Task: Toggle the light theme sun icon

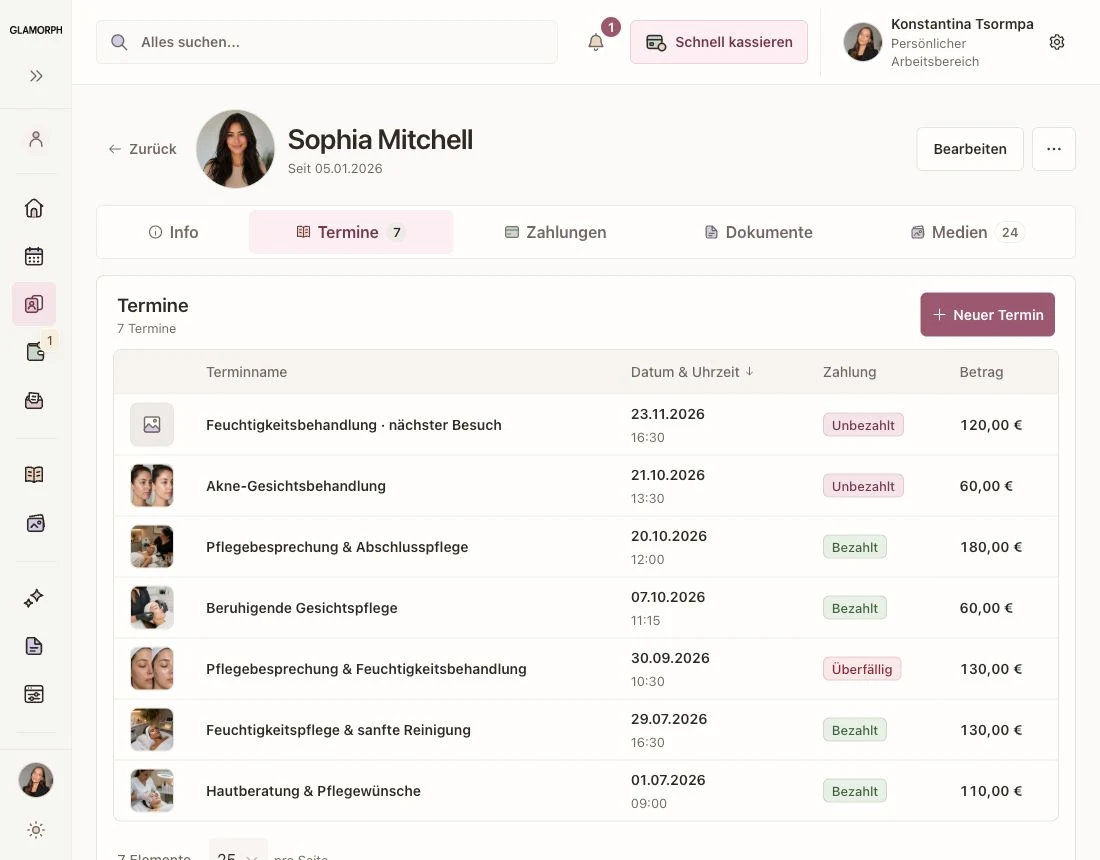Action: (36, 830)
